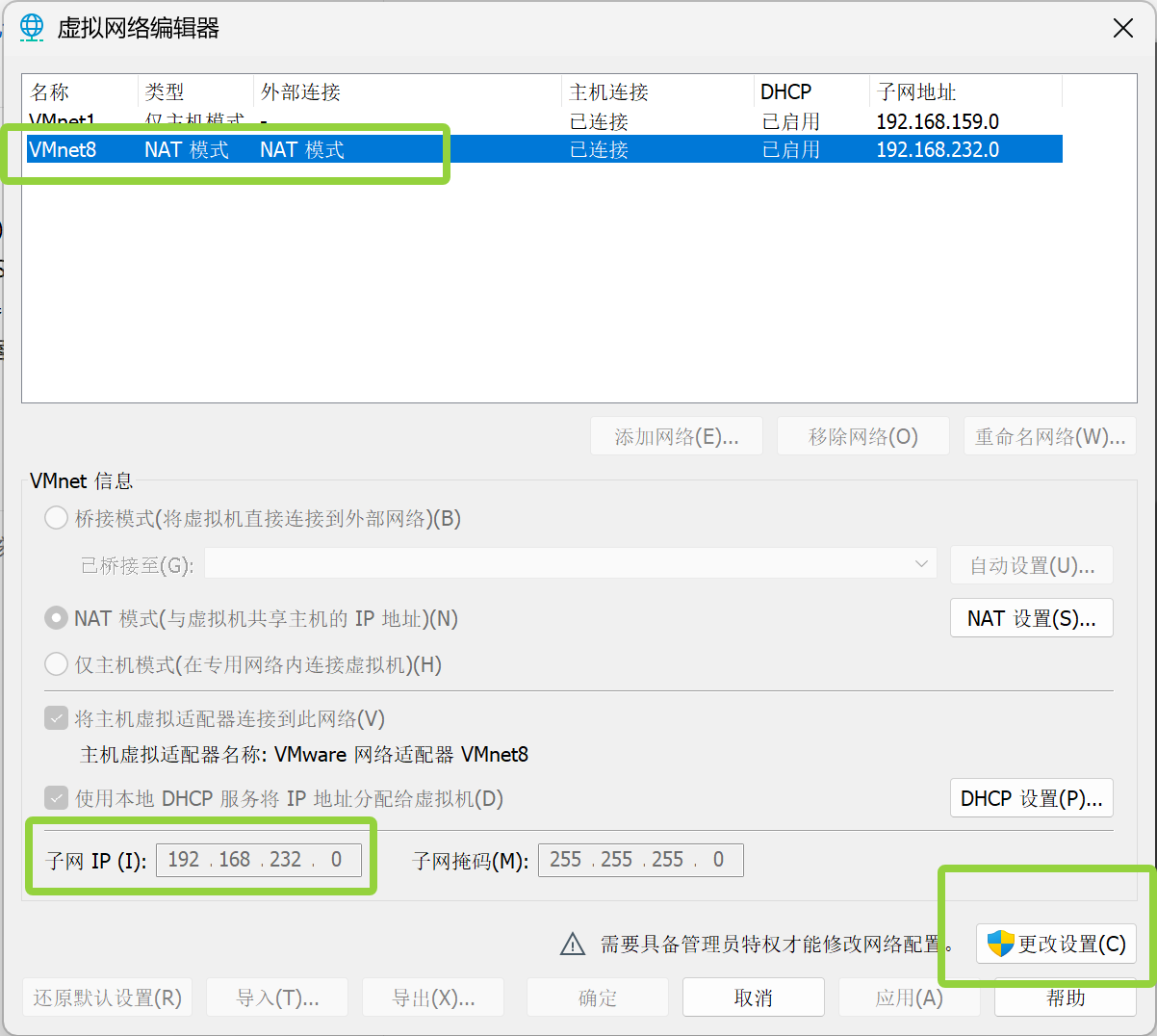The height and width of the screenshot is (1036, 1157).
Task: Click the 帮助 button
Action: tap(1066, 997)
